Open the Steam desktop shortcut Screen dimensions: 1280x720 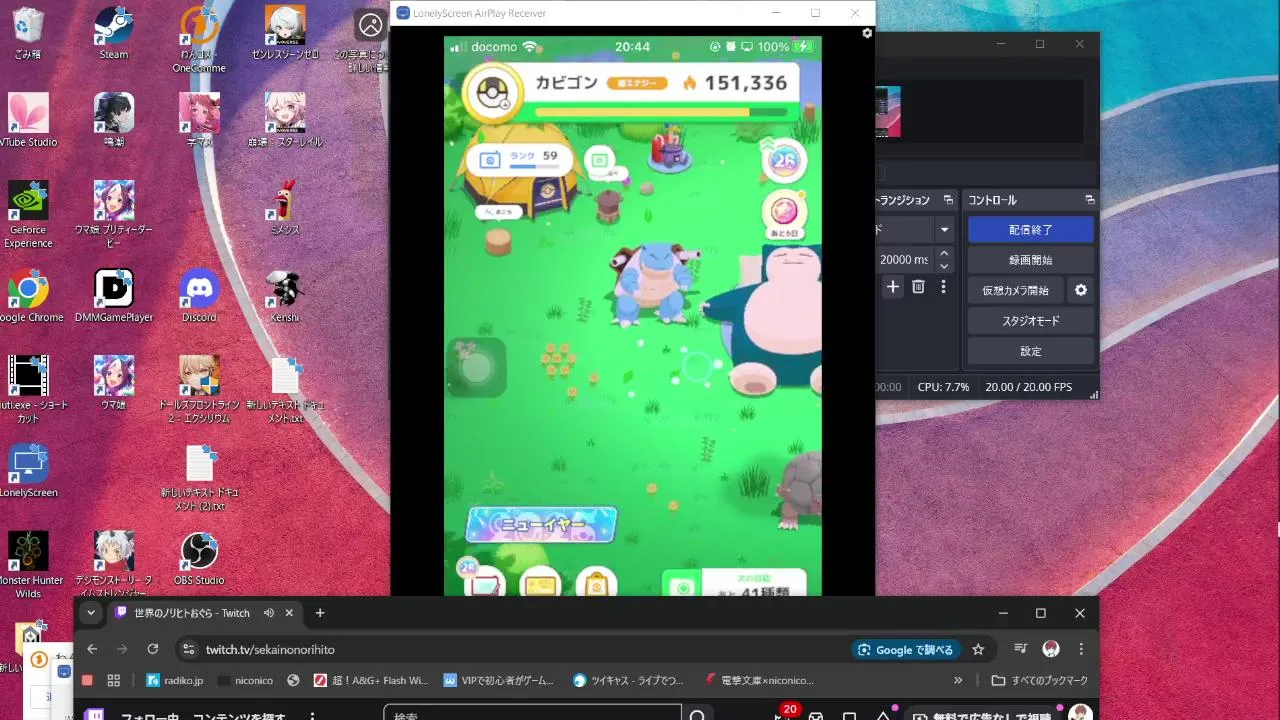113,33
